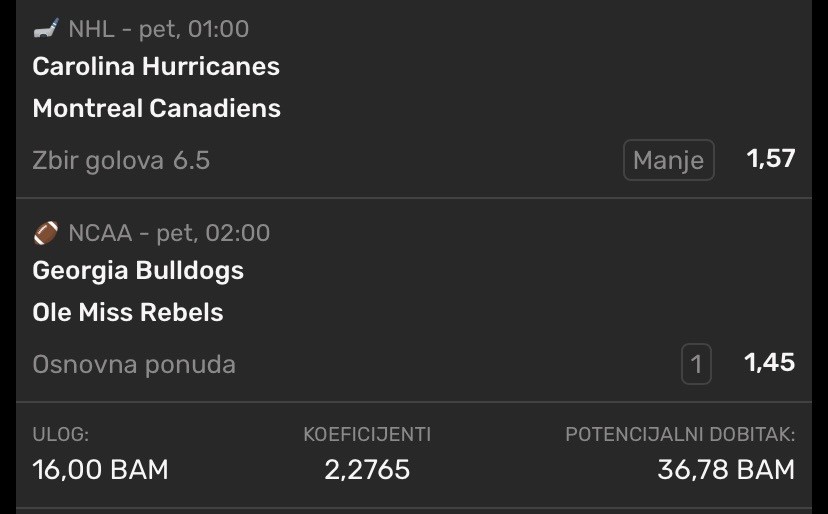Edit the 16,00 BAM stake amount
Screen dimensions: 828x514
click(100, 469)
